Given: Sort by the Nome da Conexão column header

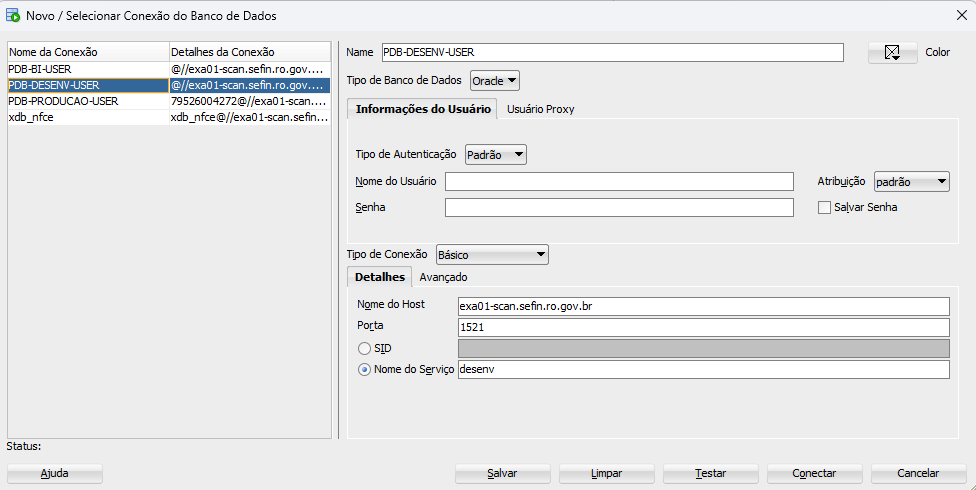Looking at the screenshot, I should click(x=87, y=52).
